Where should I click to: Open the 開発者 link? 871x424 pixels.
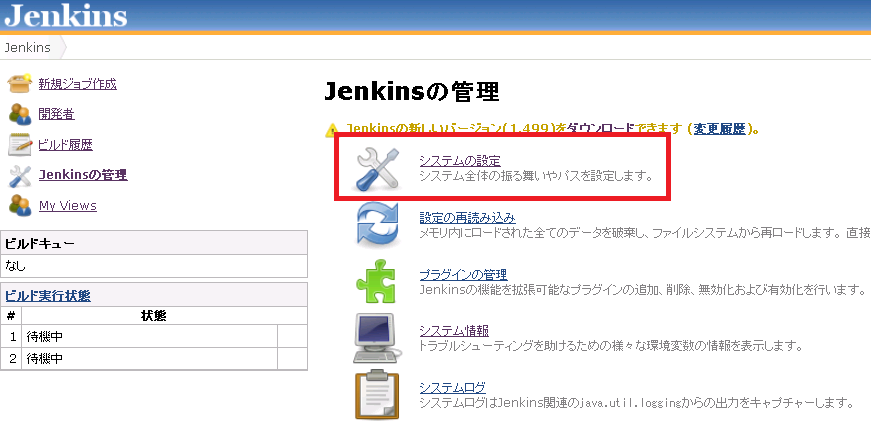[x=57, y=114]
